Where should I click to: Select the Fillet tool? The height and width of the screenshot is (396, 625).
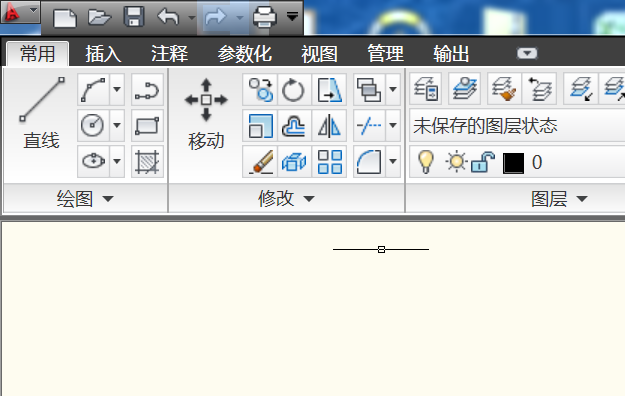[x=369, y=161]
